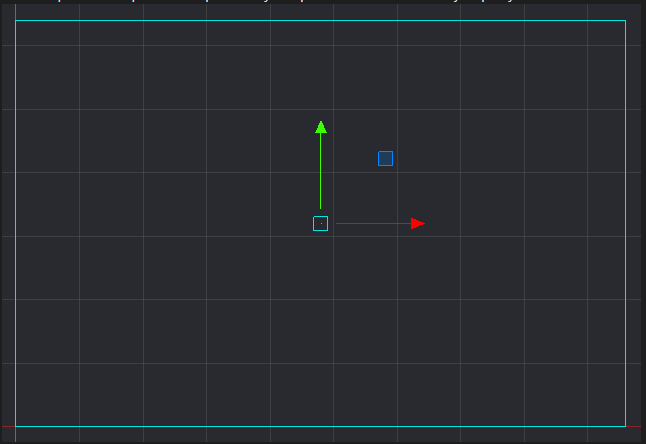This screenshot has width=646, height=444.
Task: Click the top cyan border of the frame
Action: [x=320, y=20]
